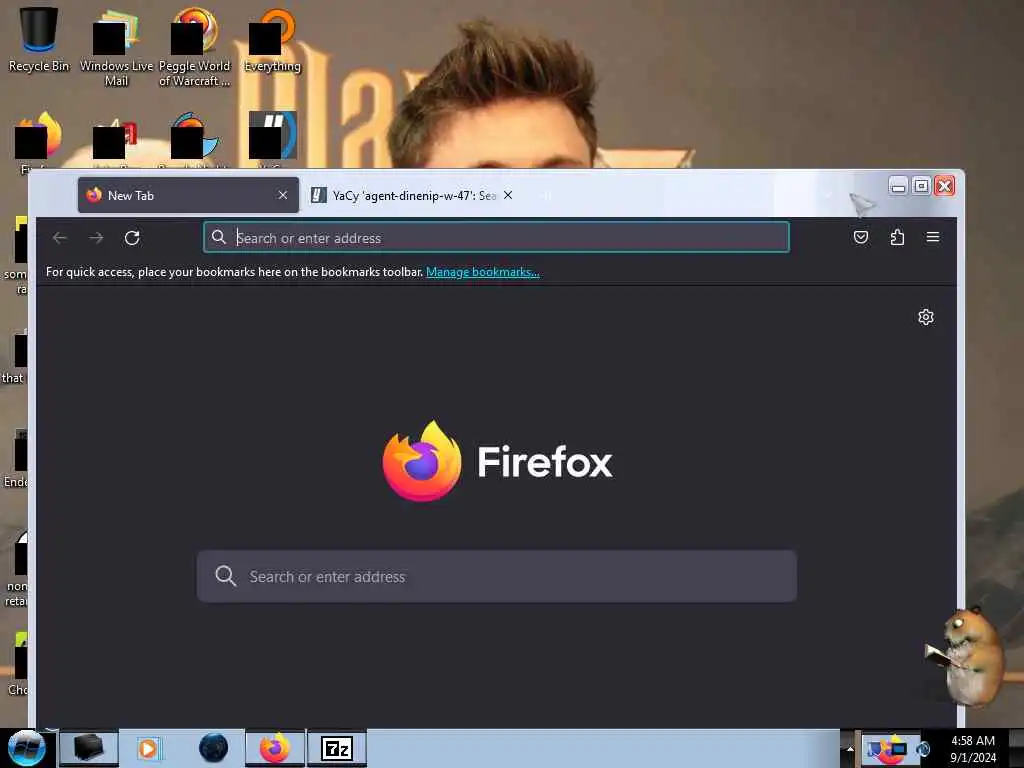Open the Firefox hamburger application menu
The image size is (1024, 768).
point(933,237)
